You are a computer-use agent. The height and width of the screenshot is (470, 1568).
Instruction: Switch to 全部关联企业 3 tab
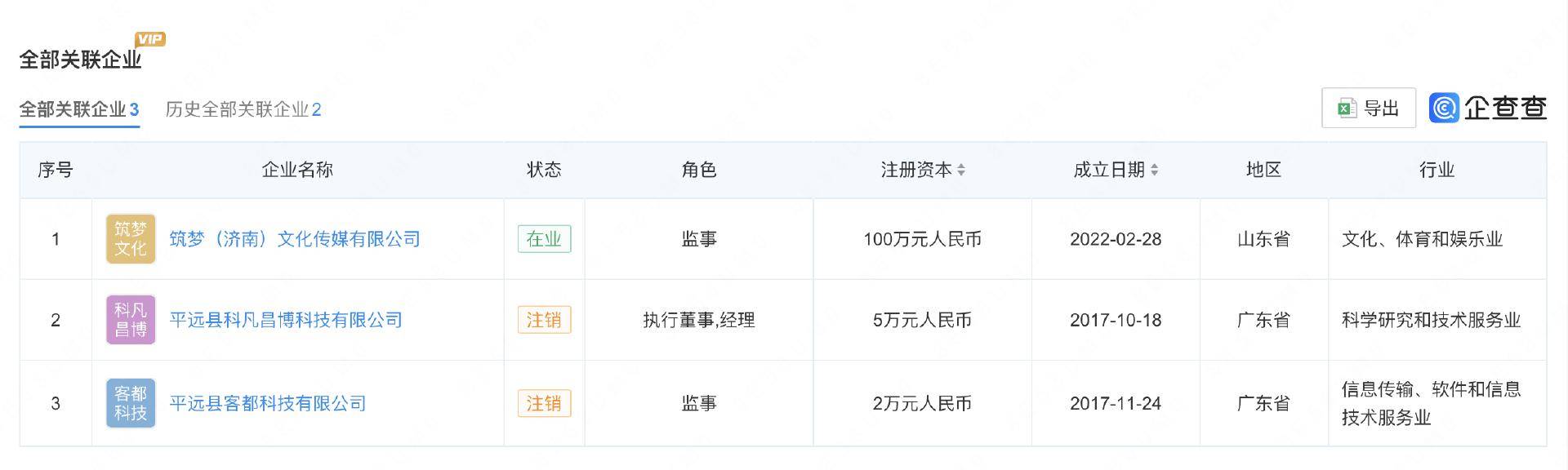pyautogui.click(x=79, y=109)
